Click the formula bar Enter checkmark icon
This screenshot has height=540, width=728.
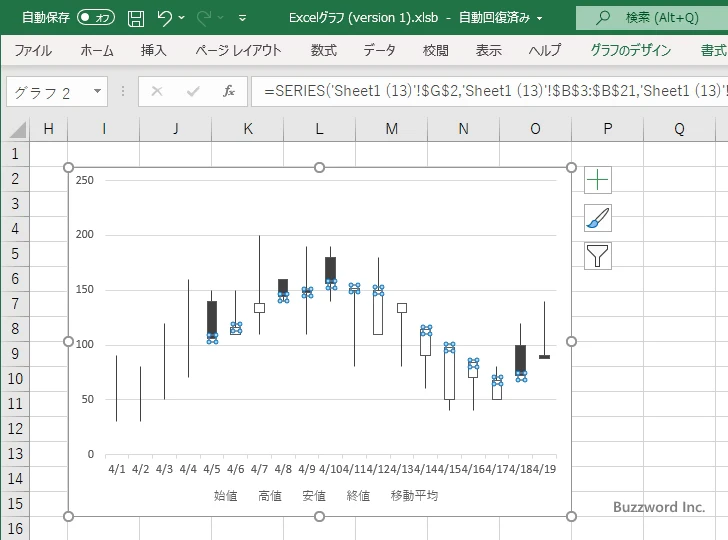(x=193, y=91)
